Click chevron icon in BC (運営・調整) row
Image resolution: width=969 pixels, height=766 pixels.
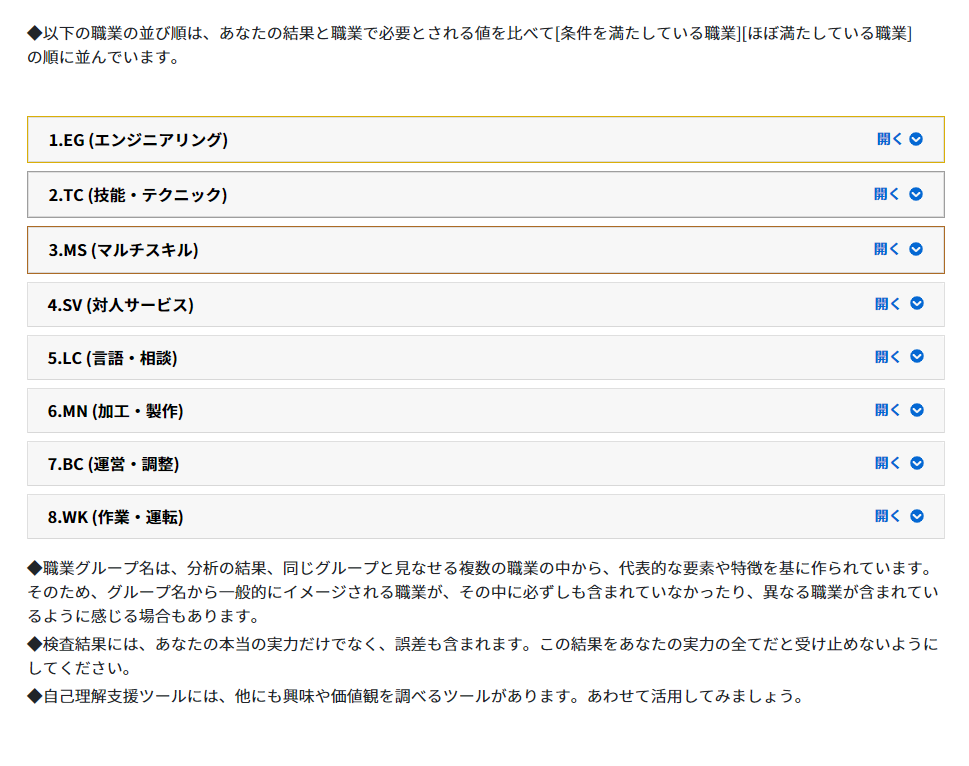917,463
